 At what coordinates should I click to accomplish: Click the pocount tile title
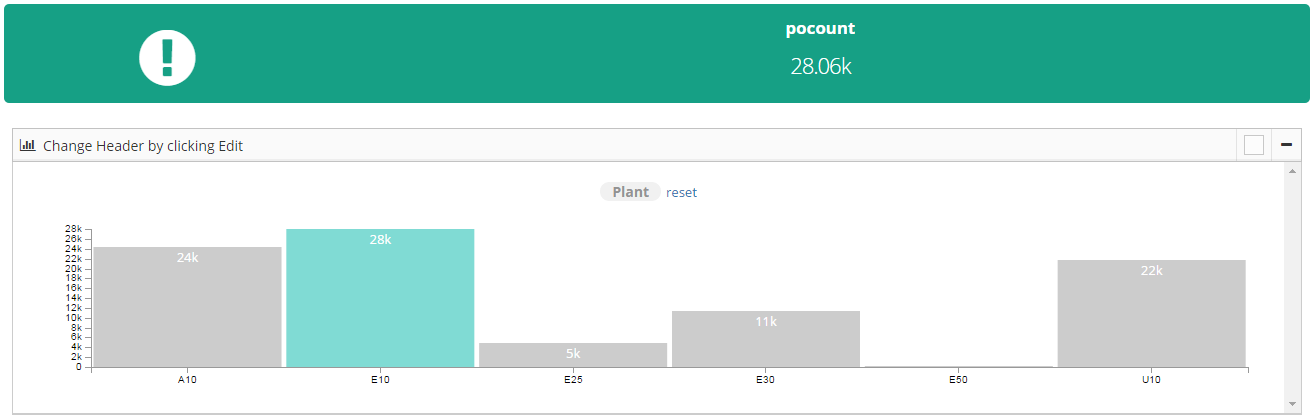(x=820, y=28)
